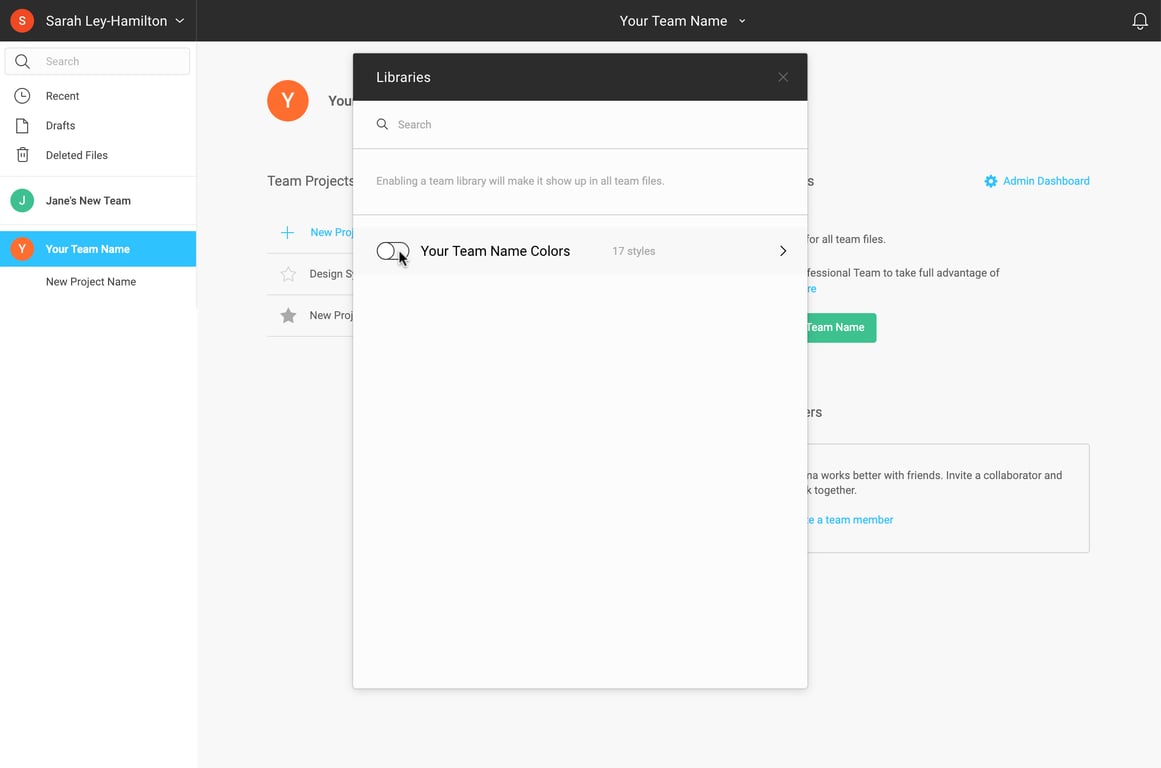Click the outlined star next to Design
This screenshot has width=1161, height=768.
288,274
